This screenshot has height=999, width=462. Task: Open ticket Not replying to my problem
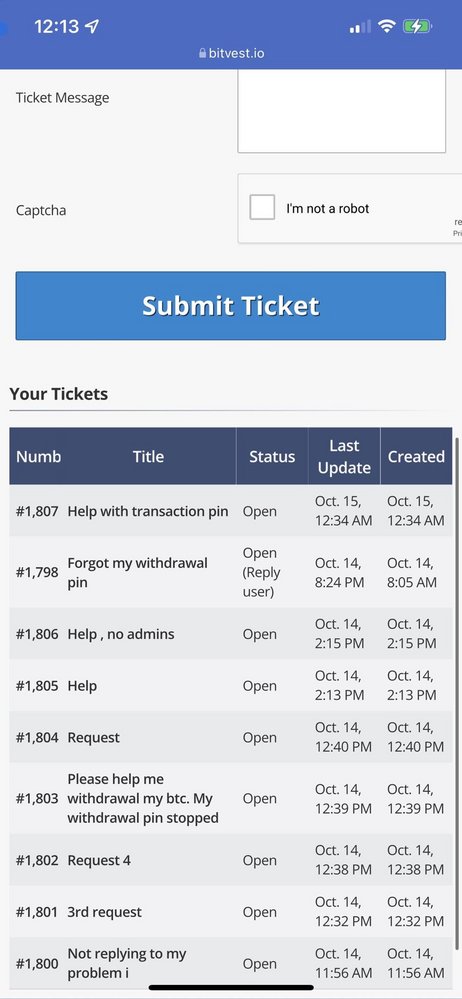(127, 963)
